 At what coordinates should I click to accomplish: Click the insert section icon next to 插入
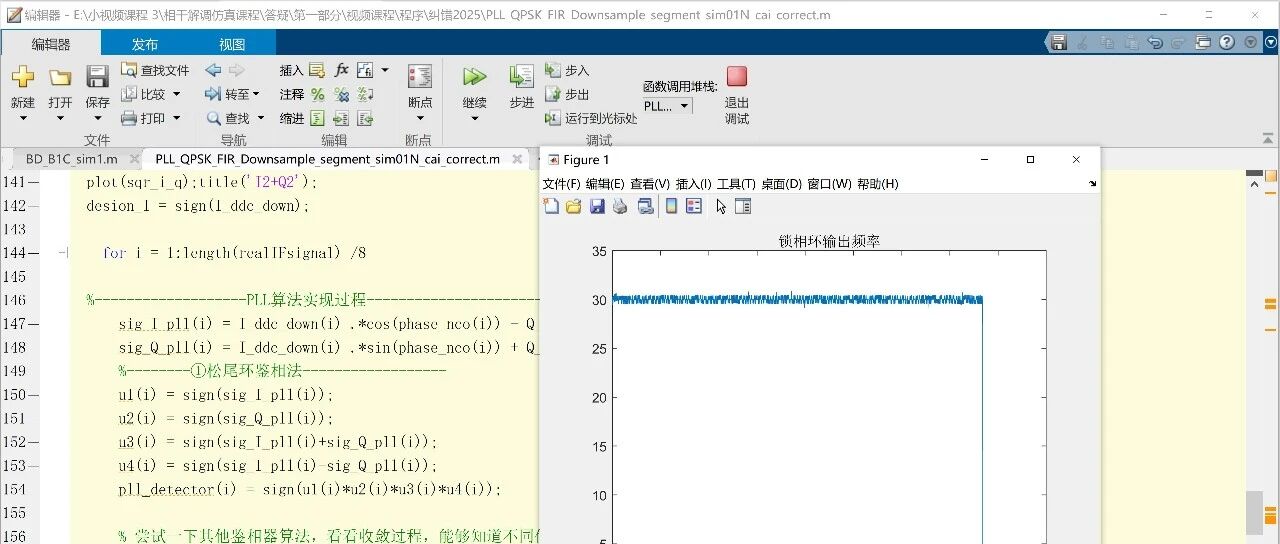tap(317, 70)
